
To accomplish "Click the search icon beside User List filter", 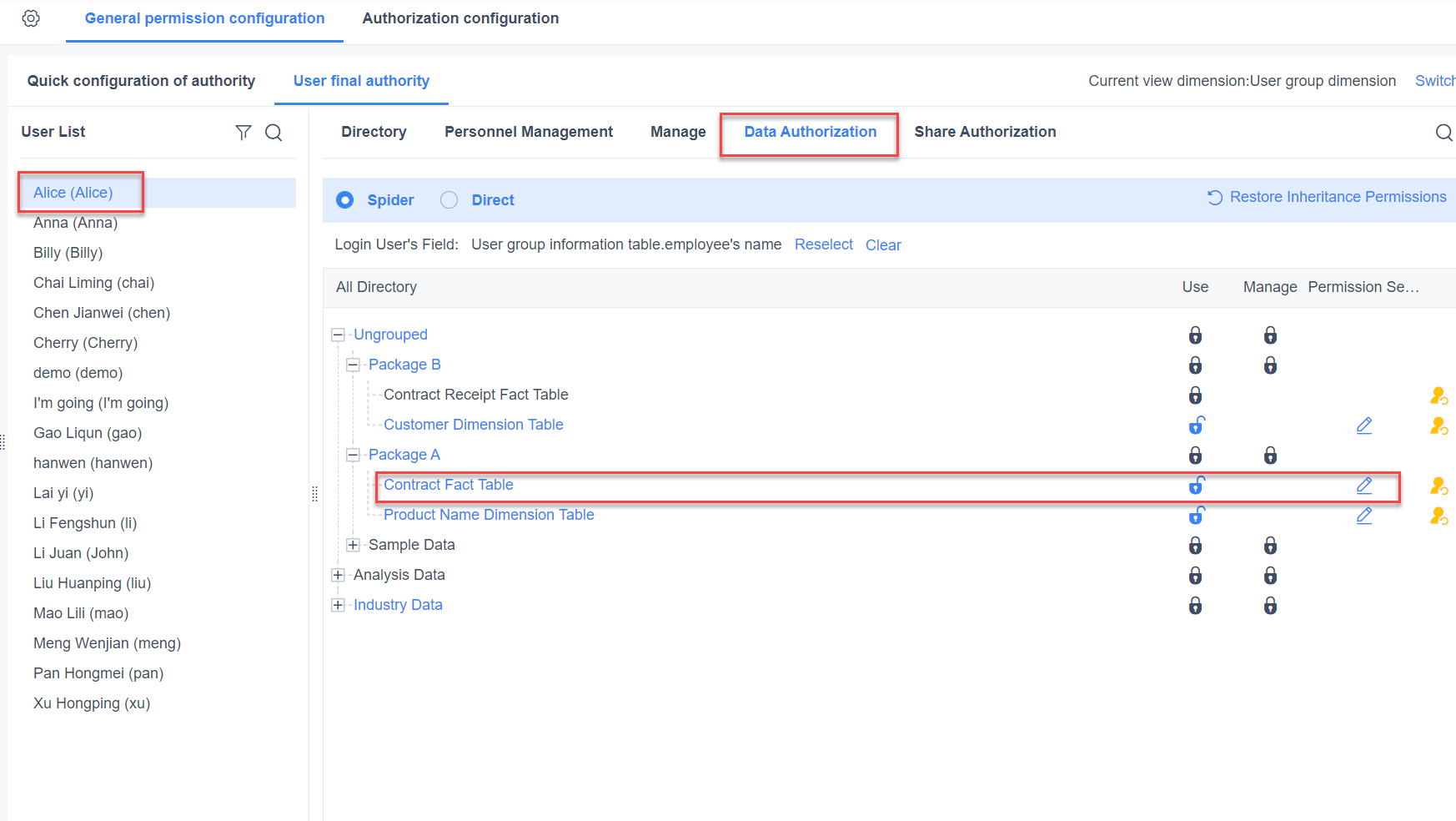I will (274, 132).
